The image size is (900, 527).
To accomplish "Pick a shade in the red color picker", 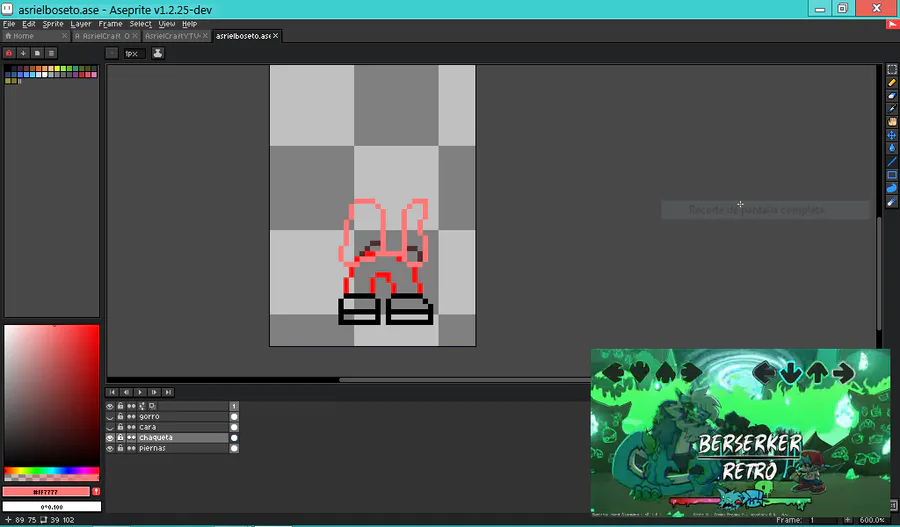I will tap(52, 396).
